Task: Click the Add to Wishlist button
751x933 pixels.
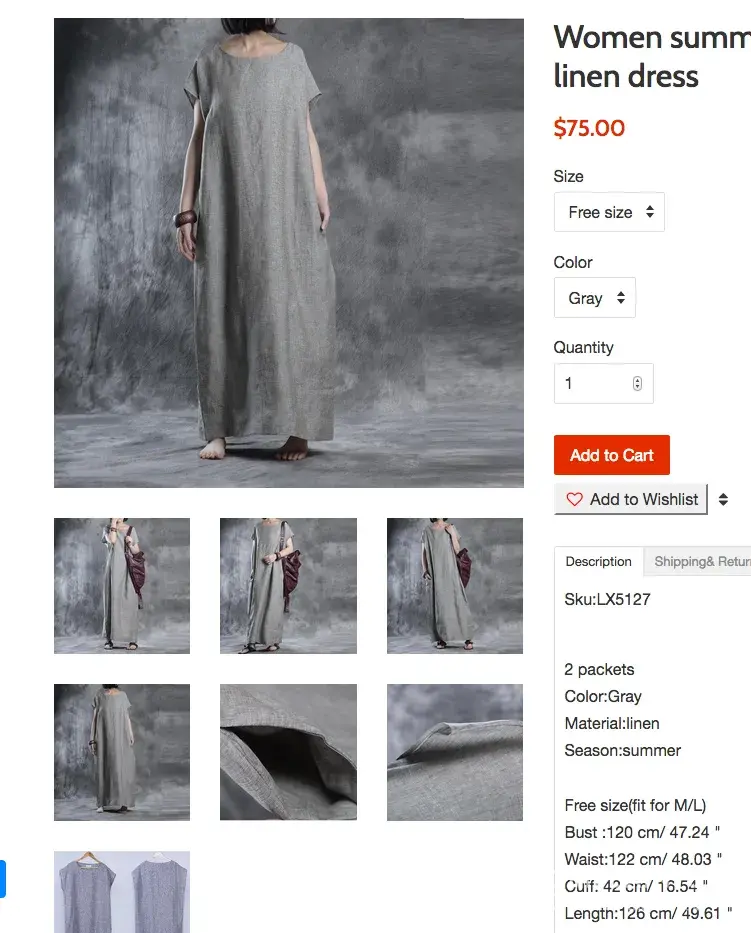Action: 631,499
